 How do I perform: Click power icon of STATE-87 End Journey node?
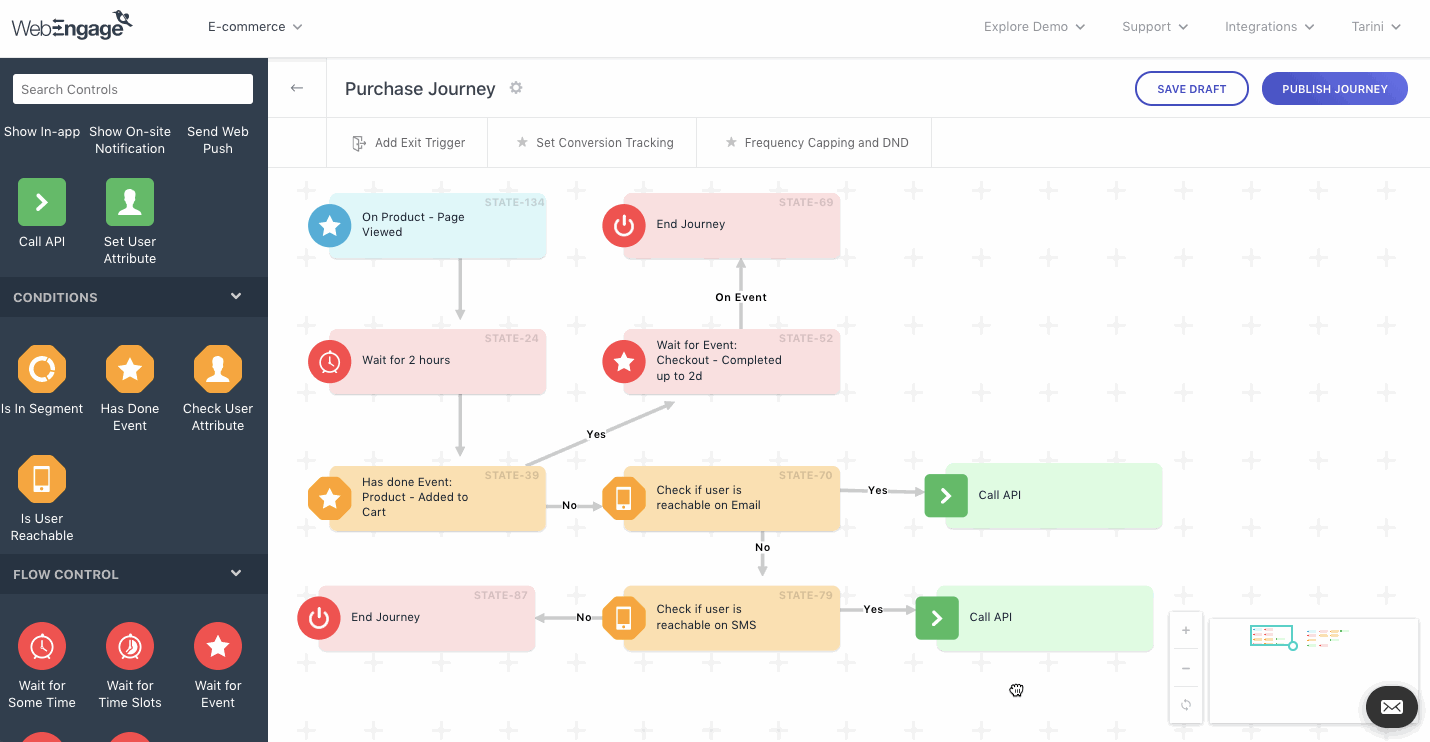pos(319,618)
